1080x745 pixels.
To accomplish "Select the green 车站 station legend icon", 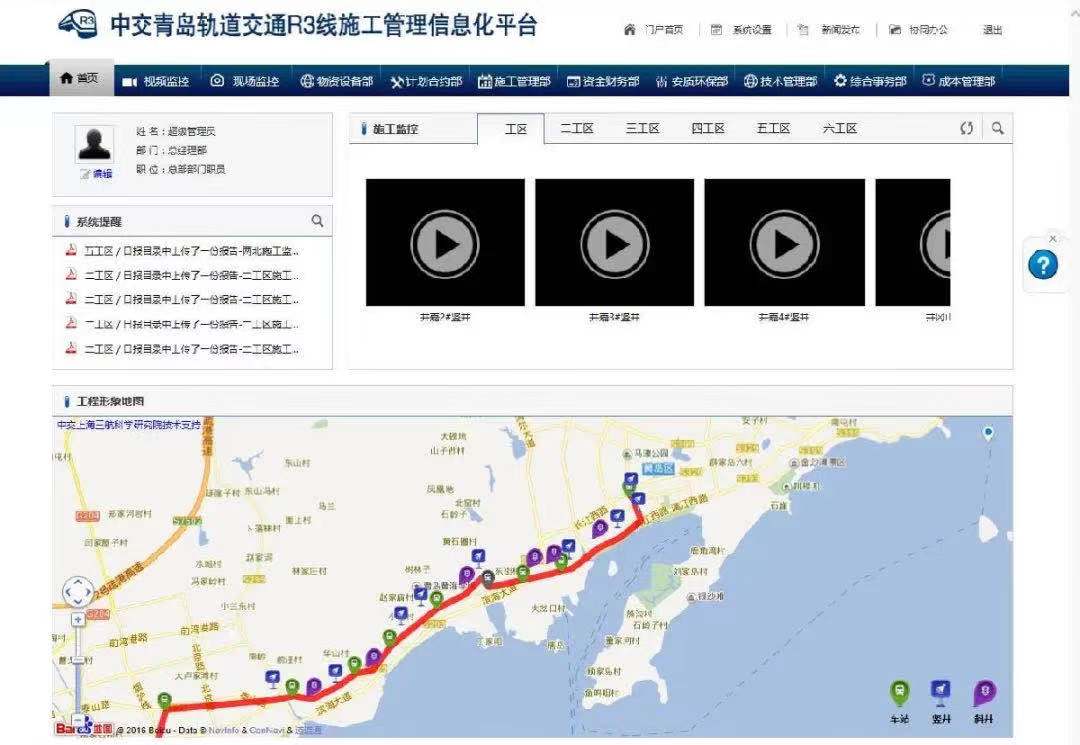I will [x=900, y=692].
